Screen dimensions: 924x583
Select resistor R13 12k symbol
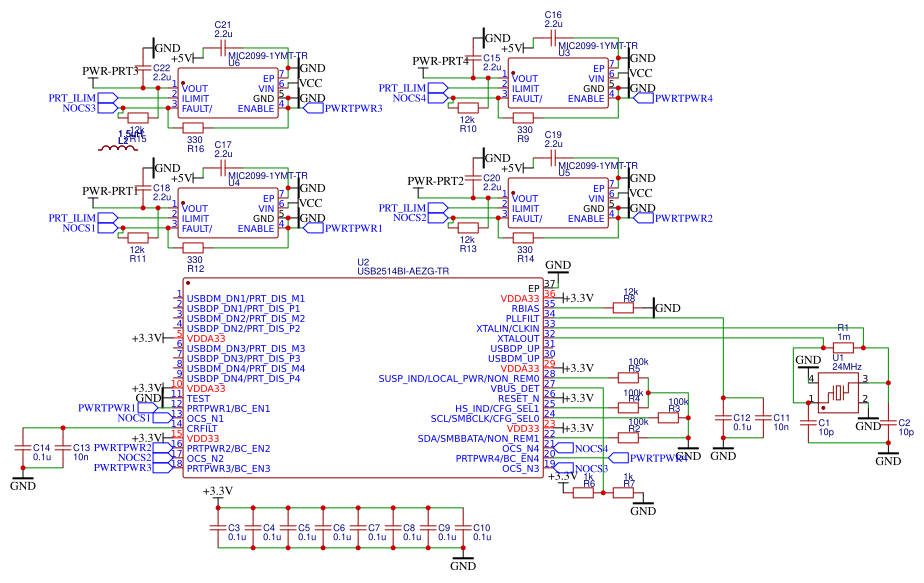(468, 228)
